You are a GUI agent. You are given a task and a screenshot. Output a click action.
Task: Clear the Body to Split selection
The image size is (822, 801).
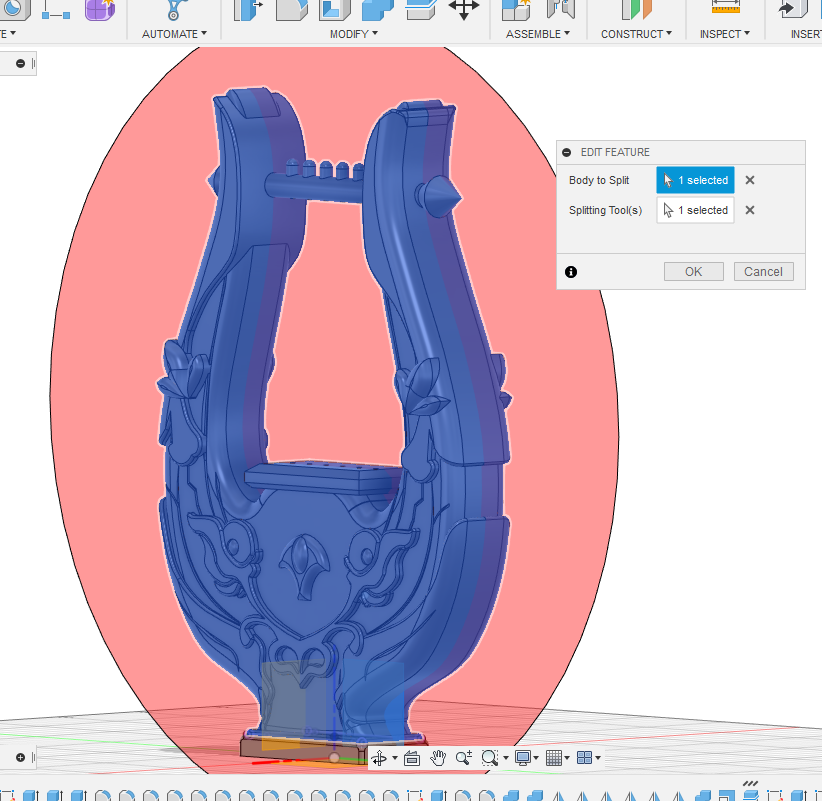point(750,180)
